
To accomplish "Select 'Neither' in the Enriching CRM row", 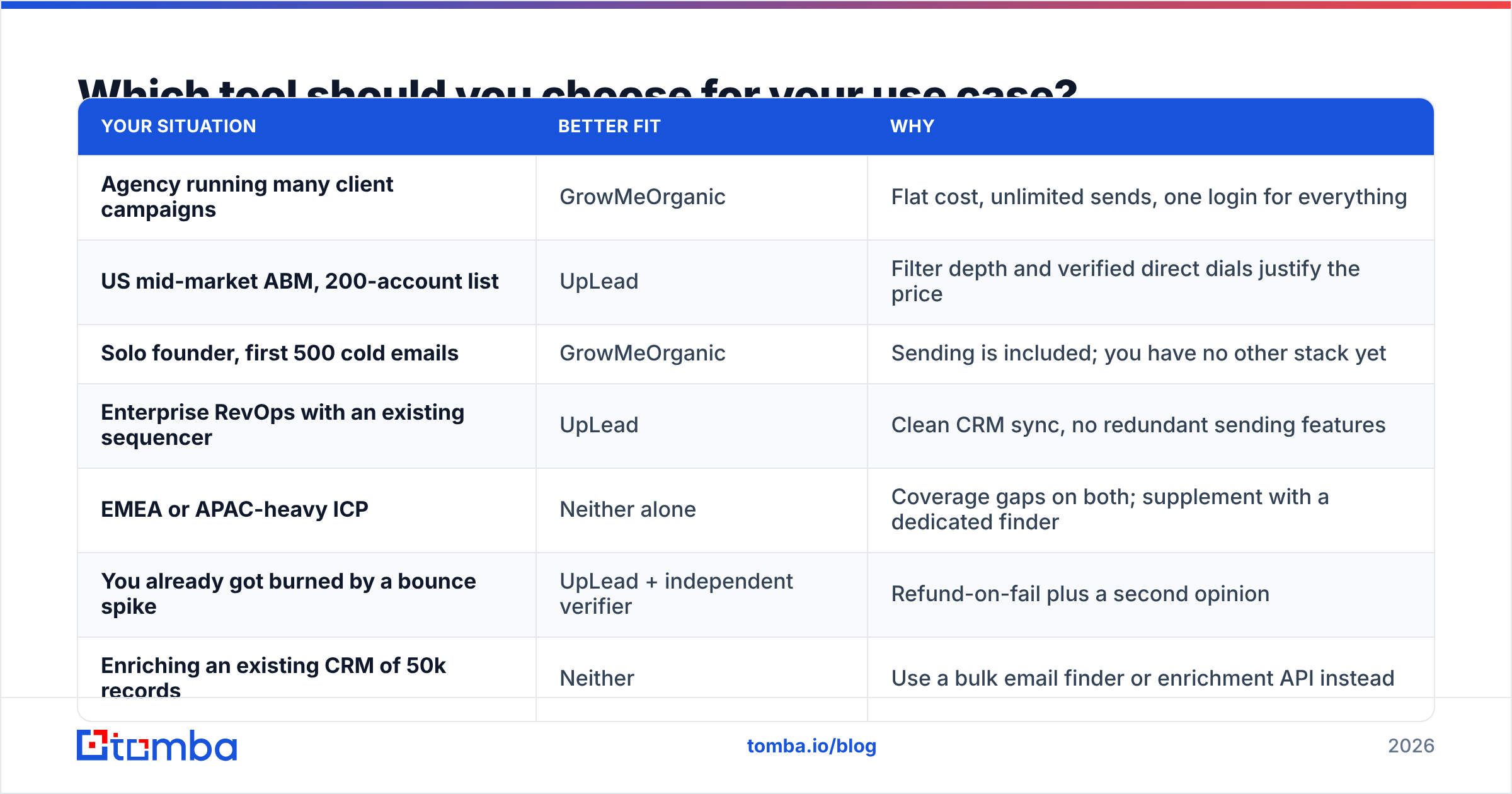I will point(597,679).
